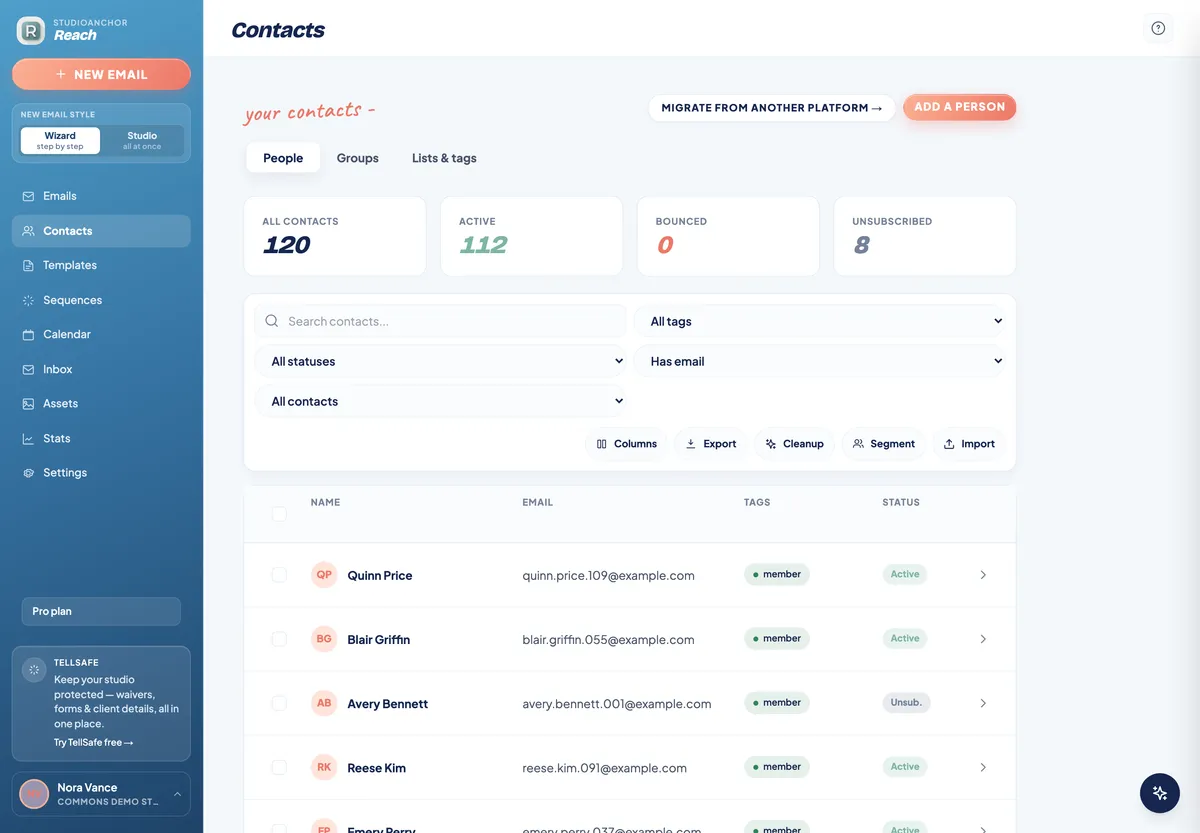Go to Stats in the sidebar

click(101, 438)
